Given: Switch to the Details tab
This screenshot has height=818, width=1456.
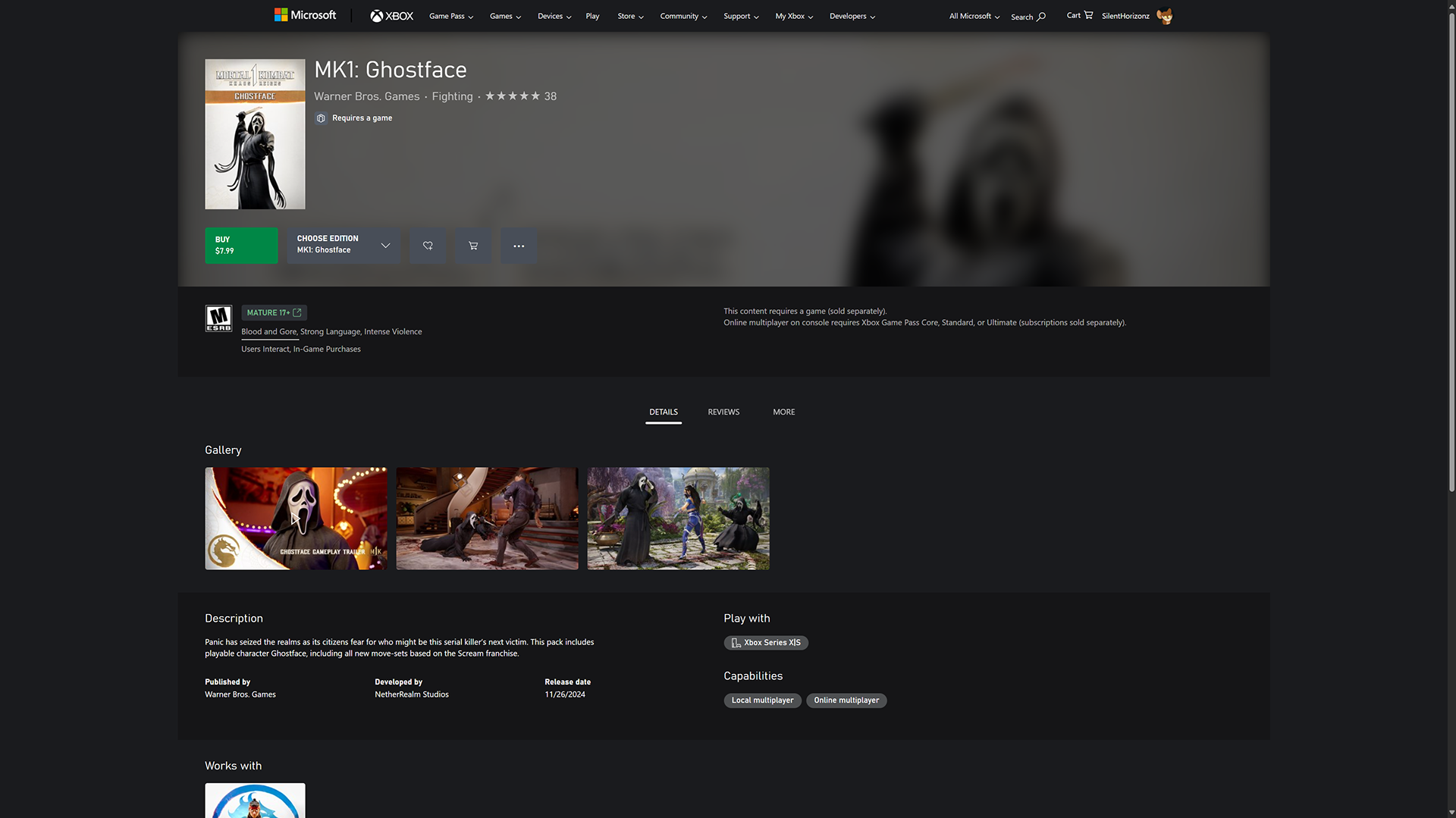Looking at the screenshot, I should (664, 412).
